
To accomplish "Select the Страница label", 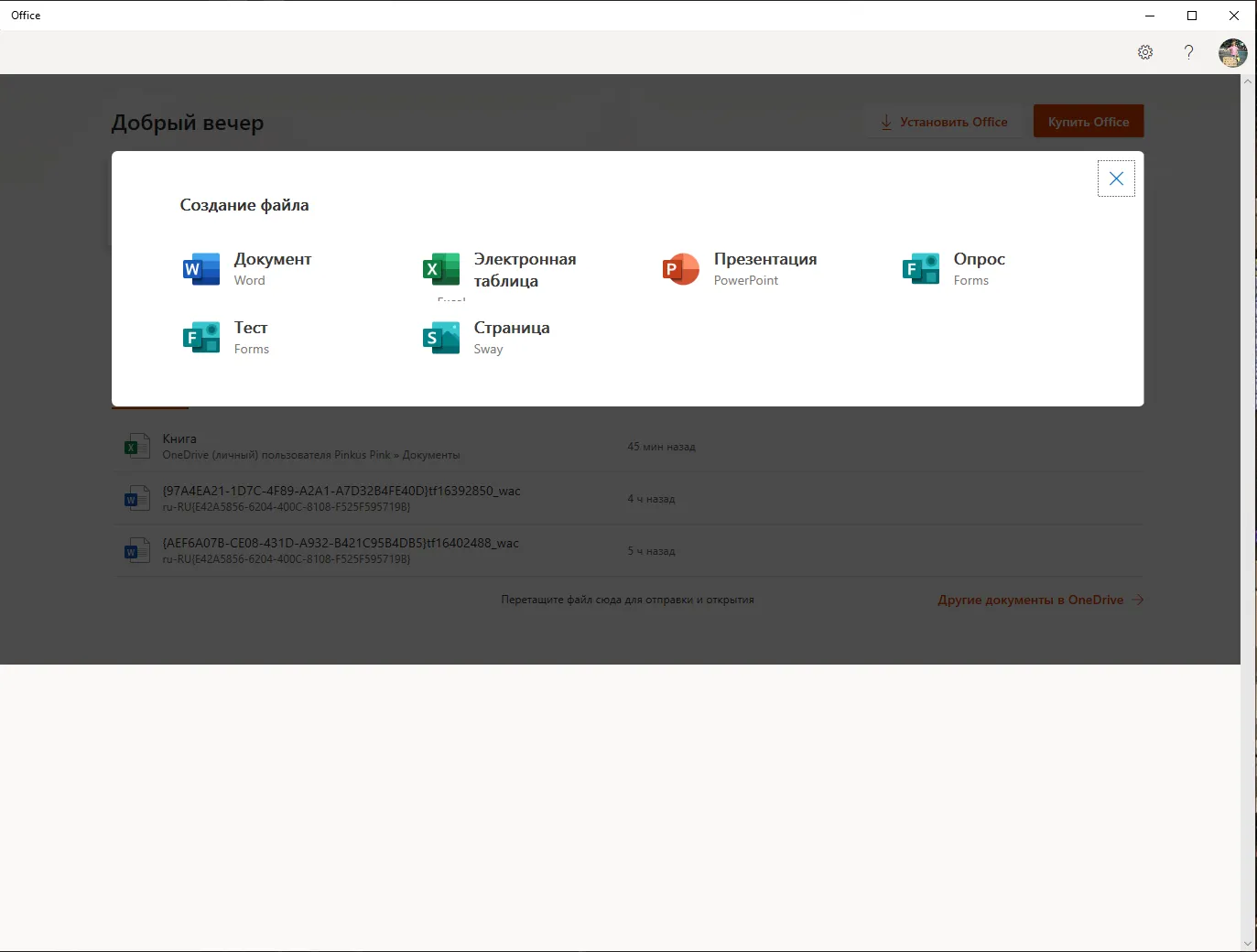I will tap(512, 328).
